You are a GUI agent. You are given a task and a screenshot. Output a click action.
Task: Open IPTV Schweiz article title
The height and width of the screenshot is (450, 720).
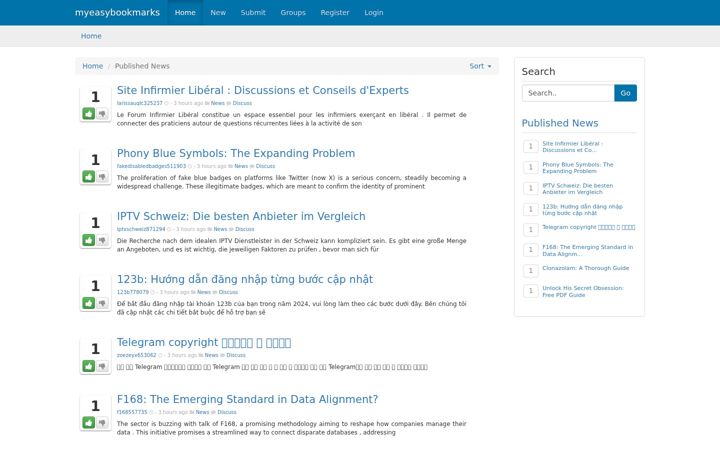(x=241, y=216)
